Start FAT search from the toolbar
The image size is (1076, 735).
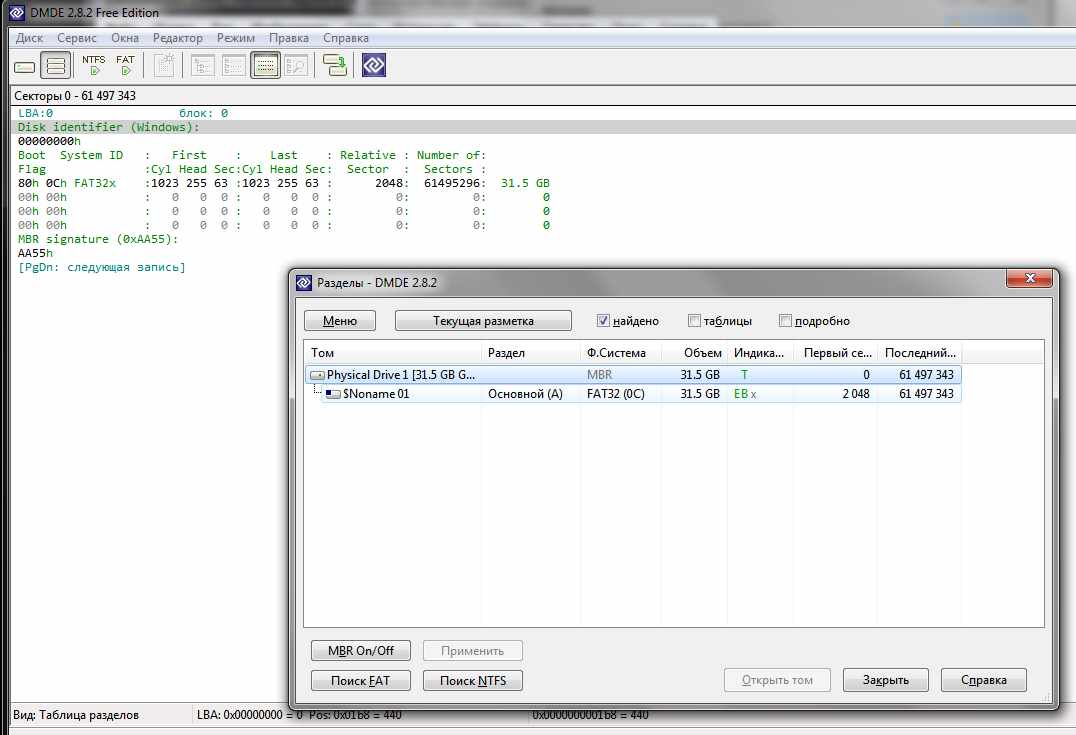coord(125,66)
